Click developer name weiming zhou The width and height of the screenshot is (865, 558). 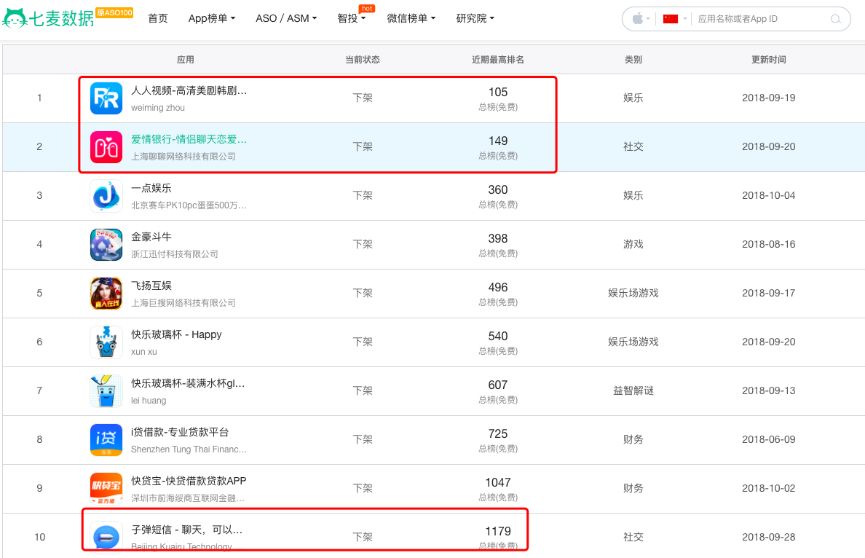(158, 108)
